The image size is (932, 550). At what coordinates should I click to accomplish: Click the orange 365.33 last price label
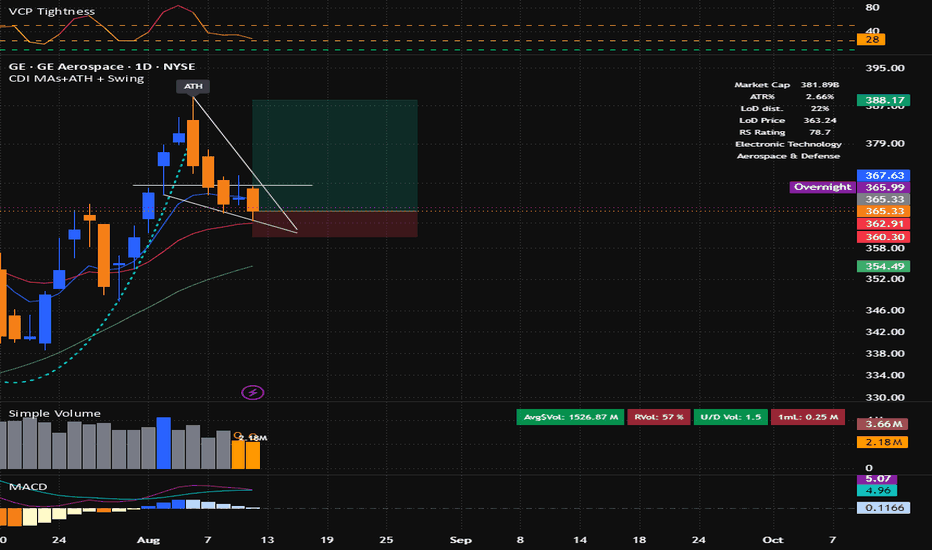tap(884, 211)
